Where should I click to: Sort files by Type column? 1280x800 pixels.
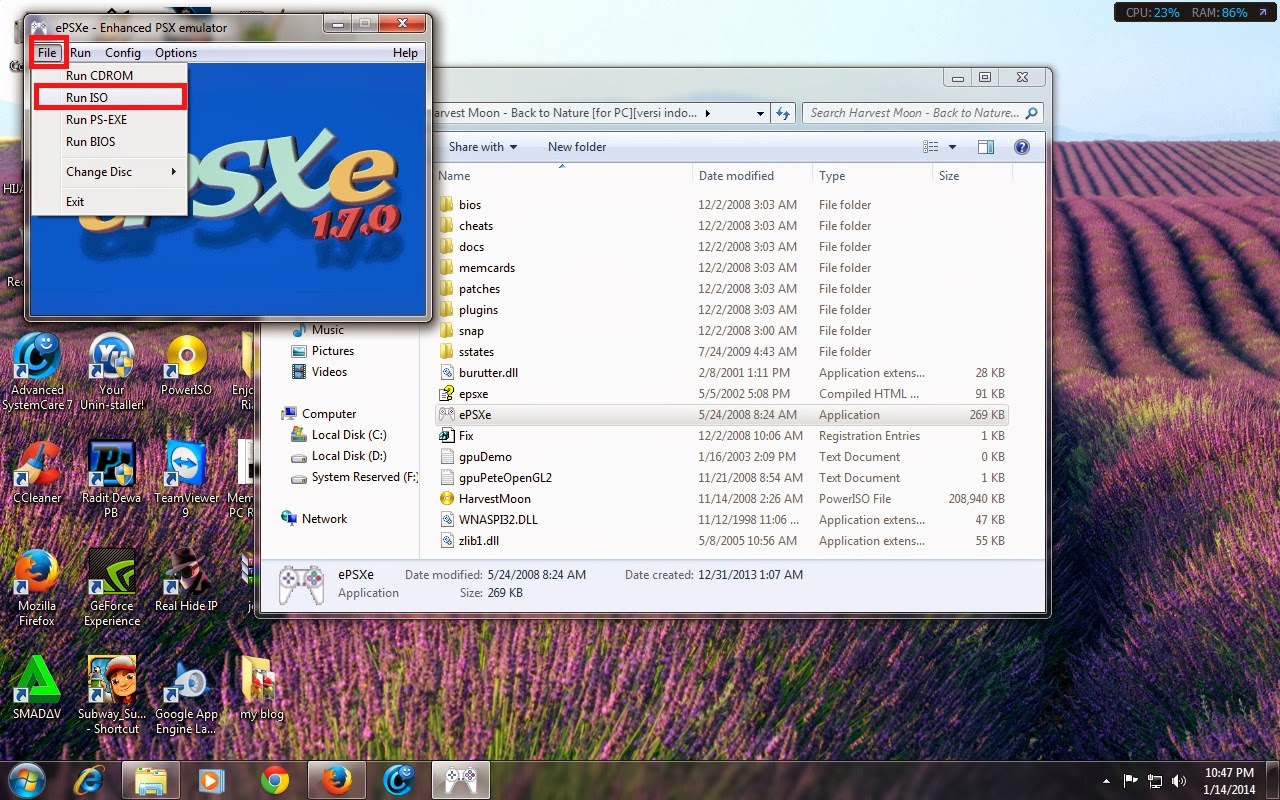pyautogui.click(x=872, y=176)
